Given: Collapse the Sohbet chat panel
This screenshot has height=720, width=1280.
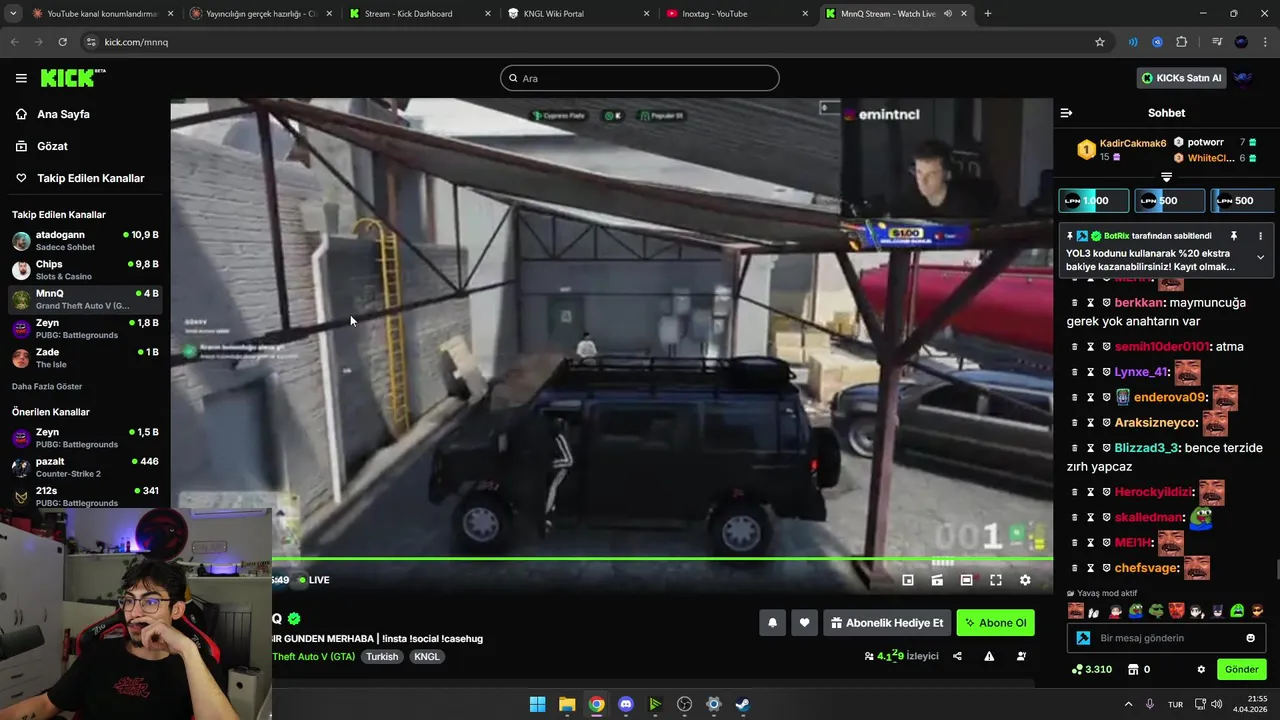Looking at the screenshot, I should point(1066,113).
